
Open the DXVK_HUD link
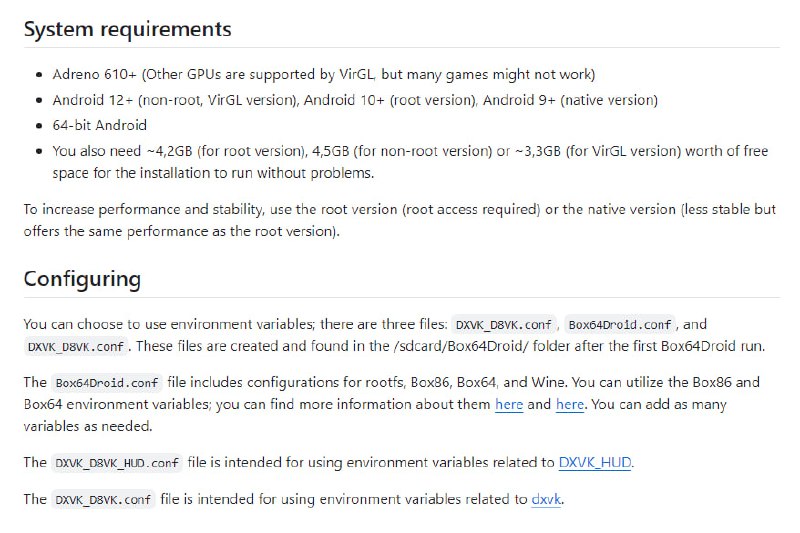pos(595,463)
